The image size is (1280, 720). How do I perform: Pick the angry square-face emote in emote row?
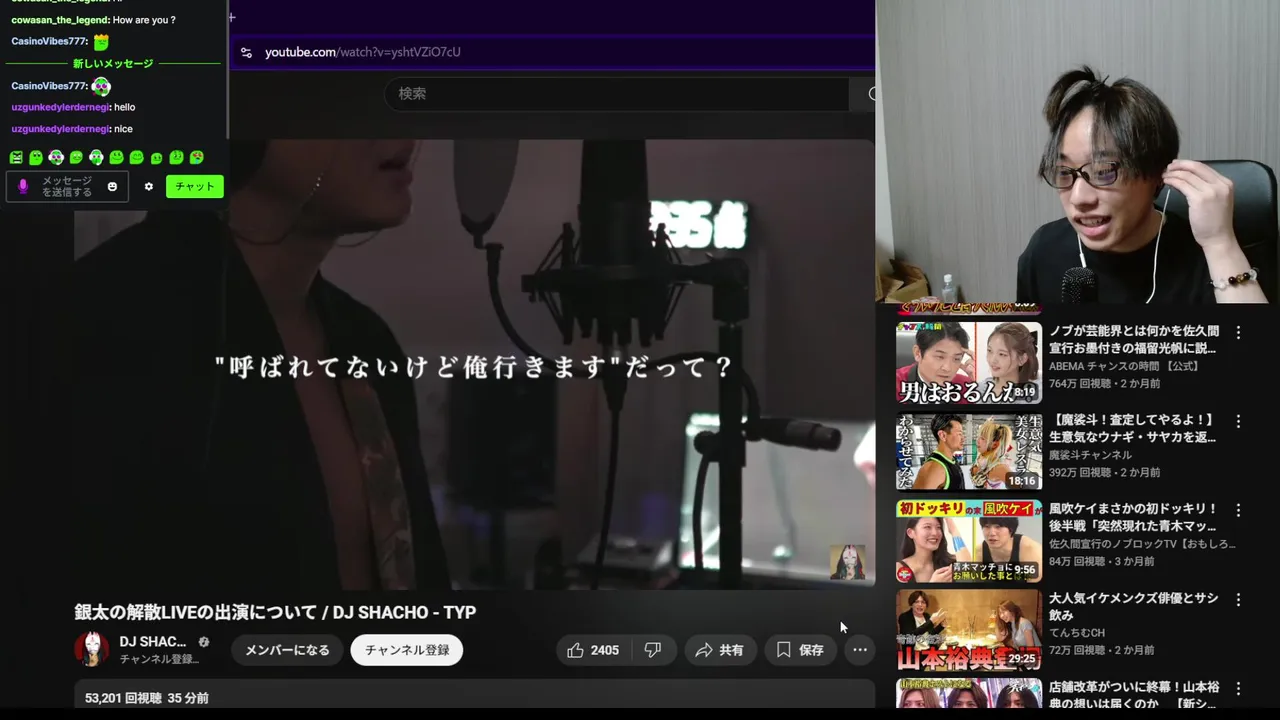[16, 158]
